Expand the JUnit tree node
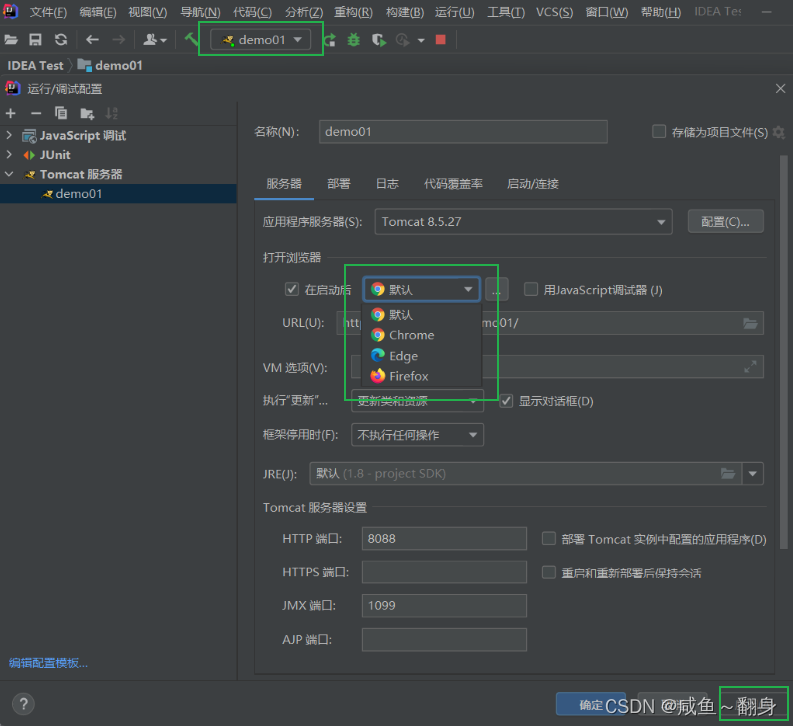The width and height of the screenshot is (793, 726). pos(9,154)
